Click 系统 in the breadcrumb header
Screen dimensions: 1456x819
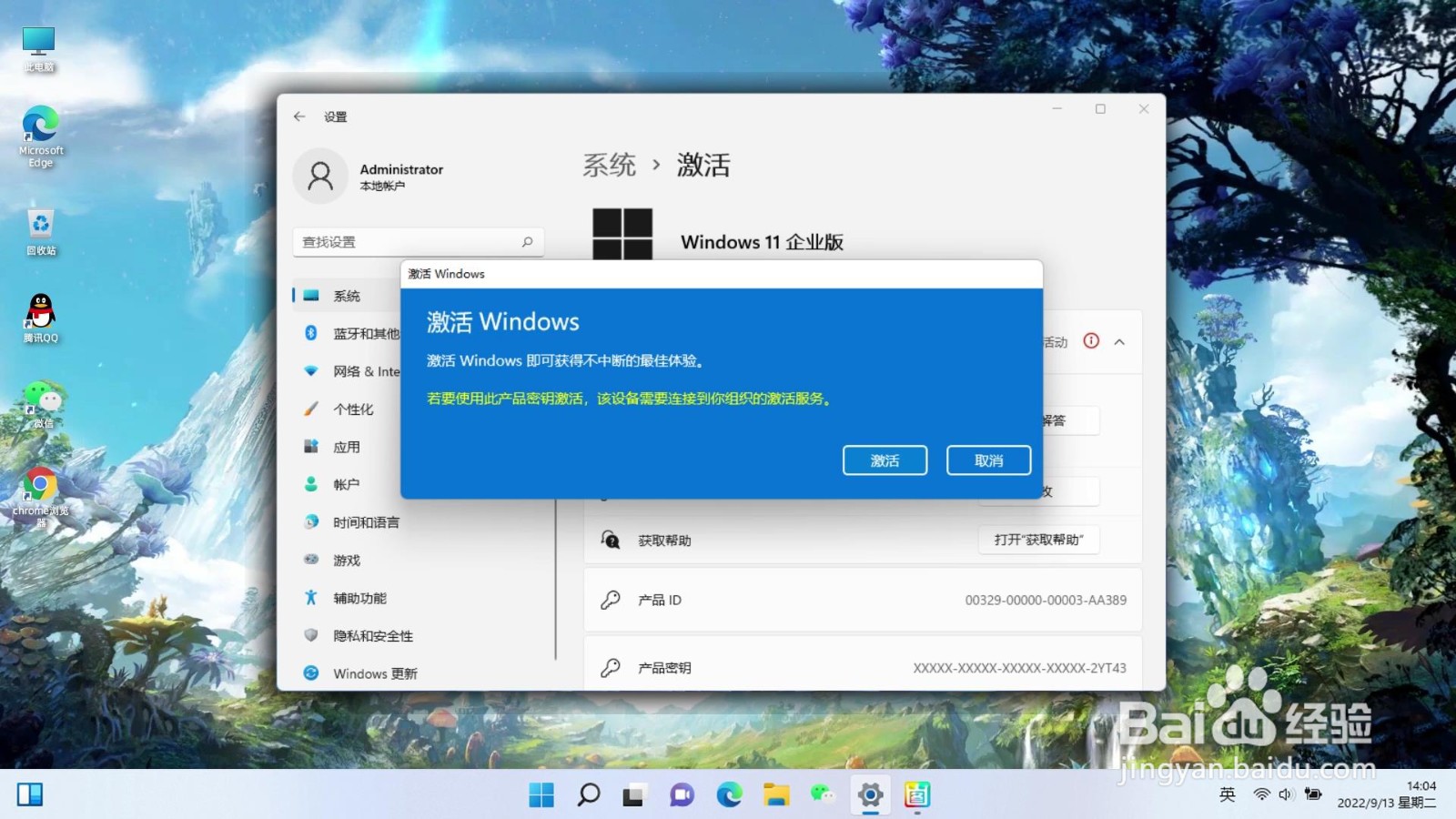pos(609,165)
